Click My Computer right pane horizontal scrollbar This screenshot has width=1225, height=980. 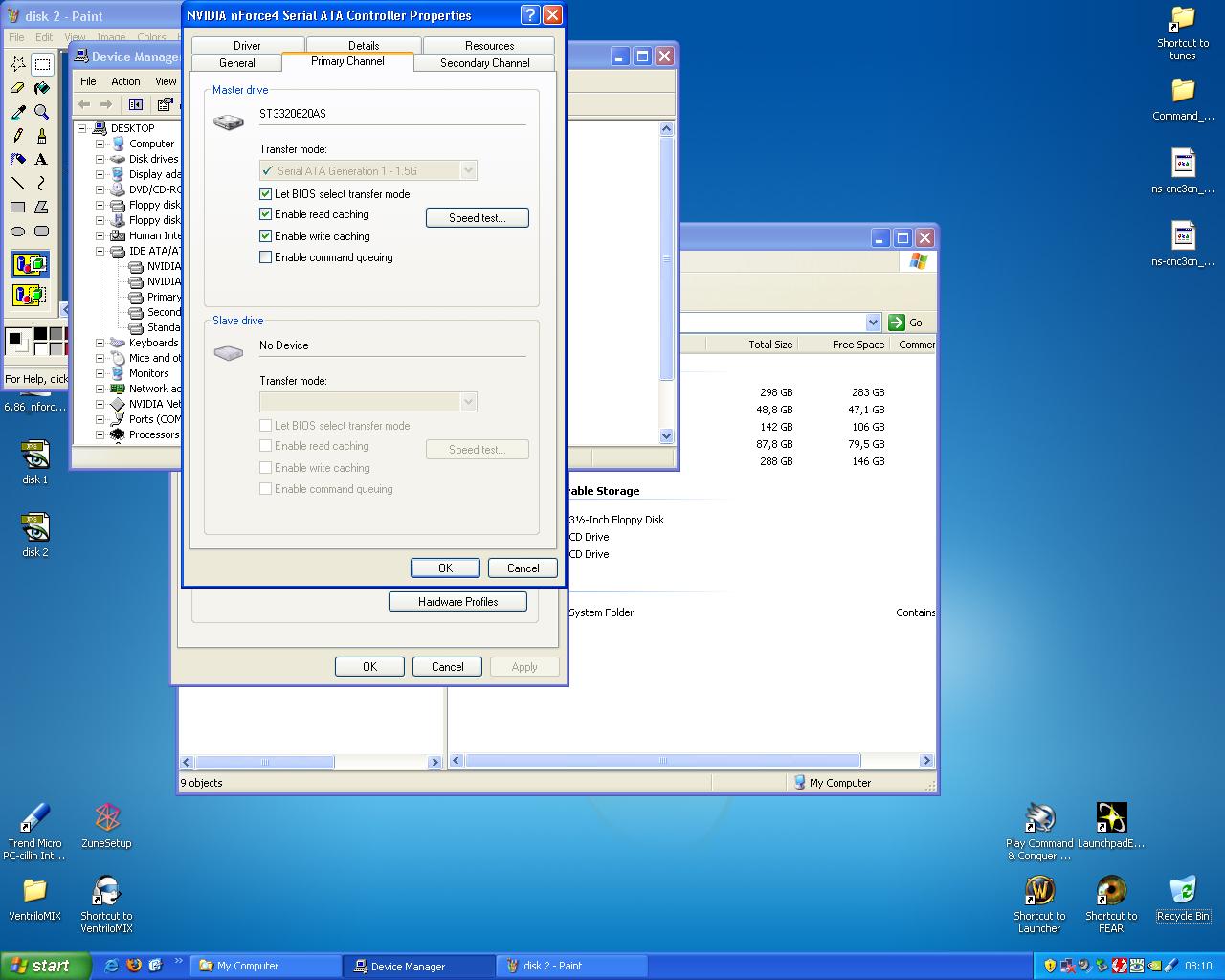click(x=662, y=761)
